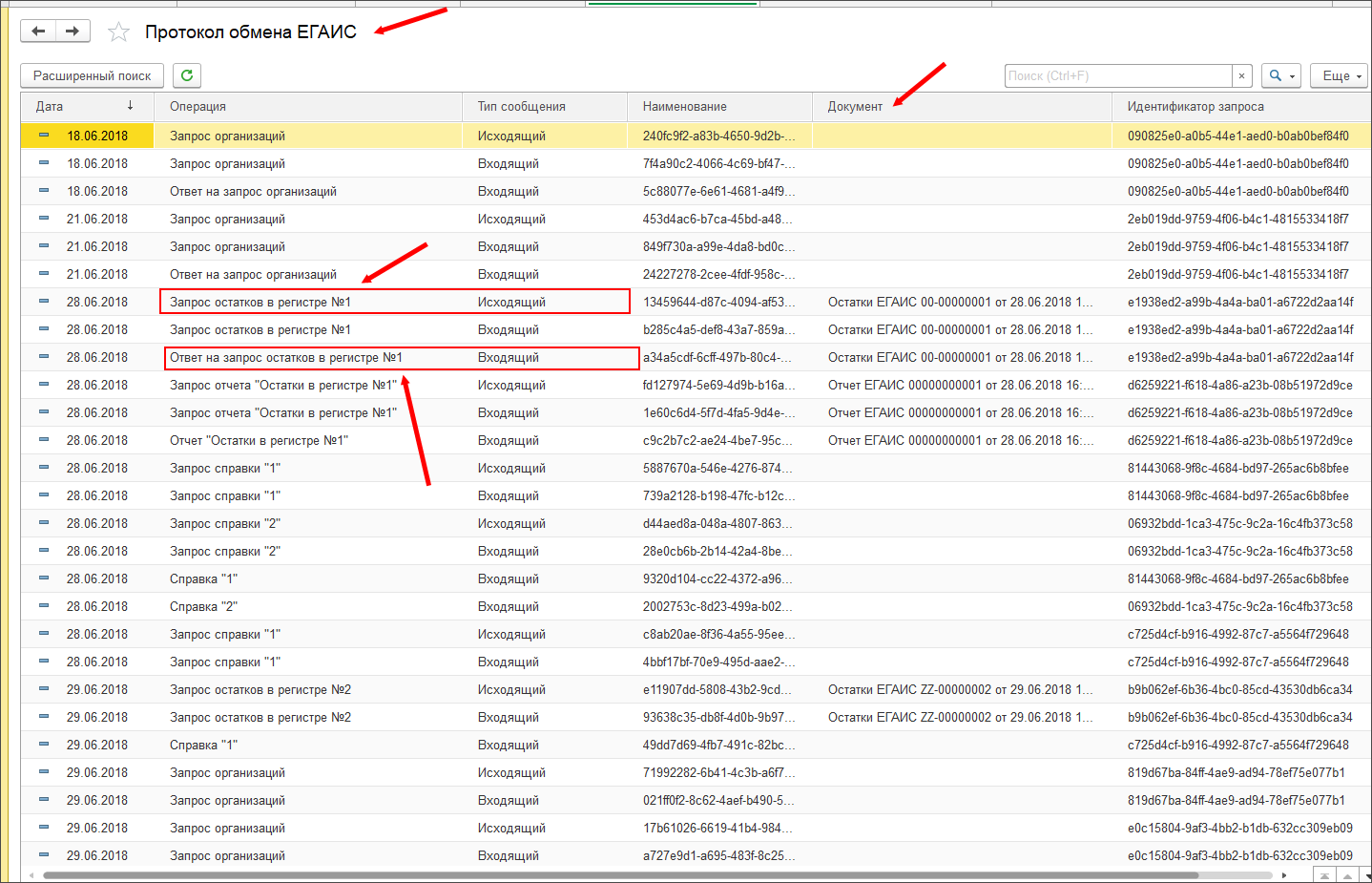Open Расширенный поиск
This screenshot has width=1372, height=883.
92,75
